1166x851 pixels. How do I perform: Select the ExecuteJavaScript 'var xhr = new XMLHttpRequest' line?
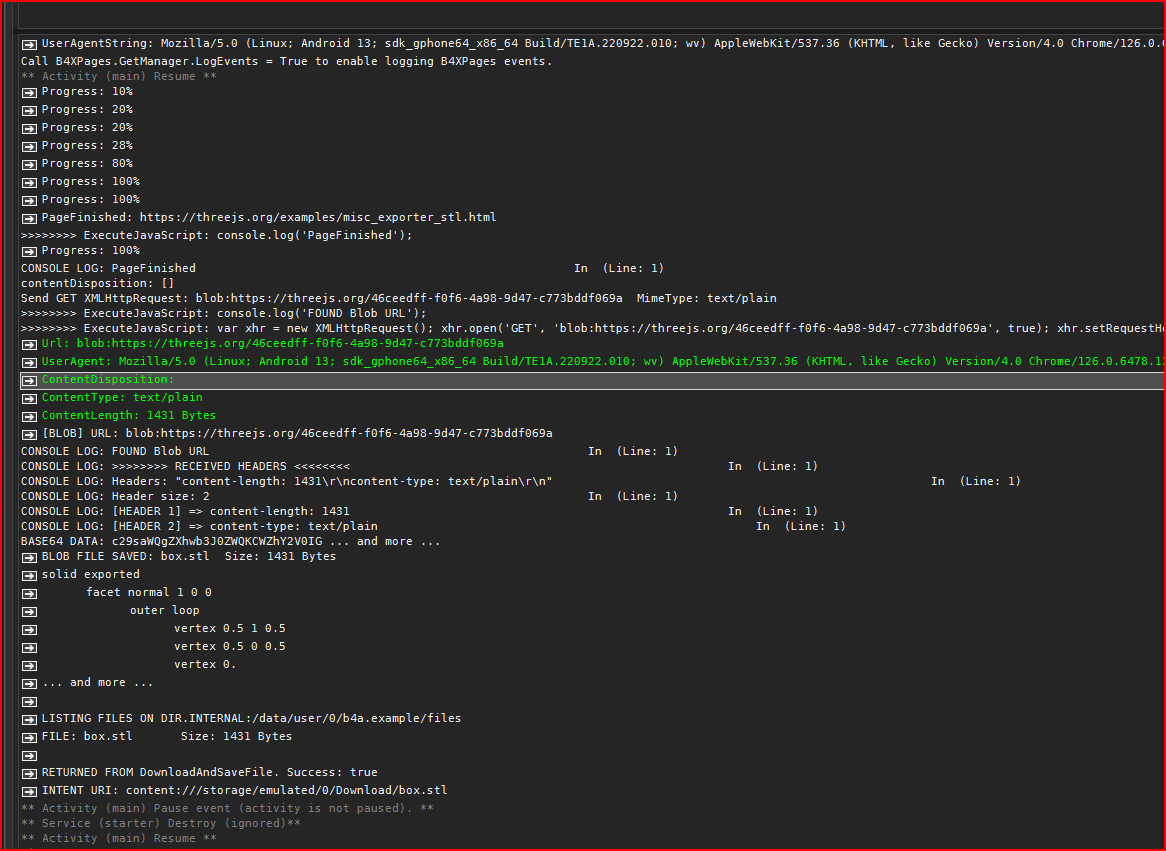coord(593,328)
